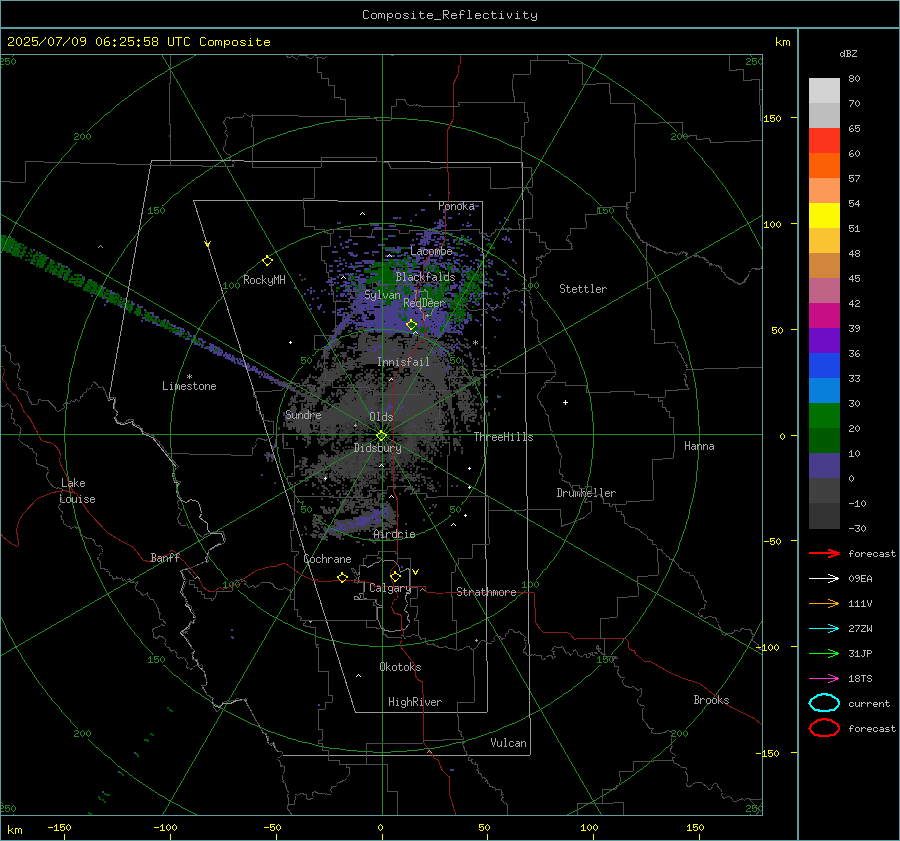
Task: Click the Airdrie city label
Action: [x=394, y=534]
